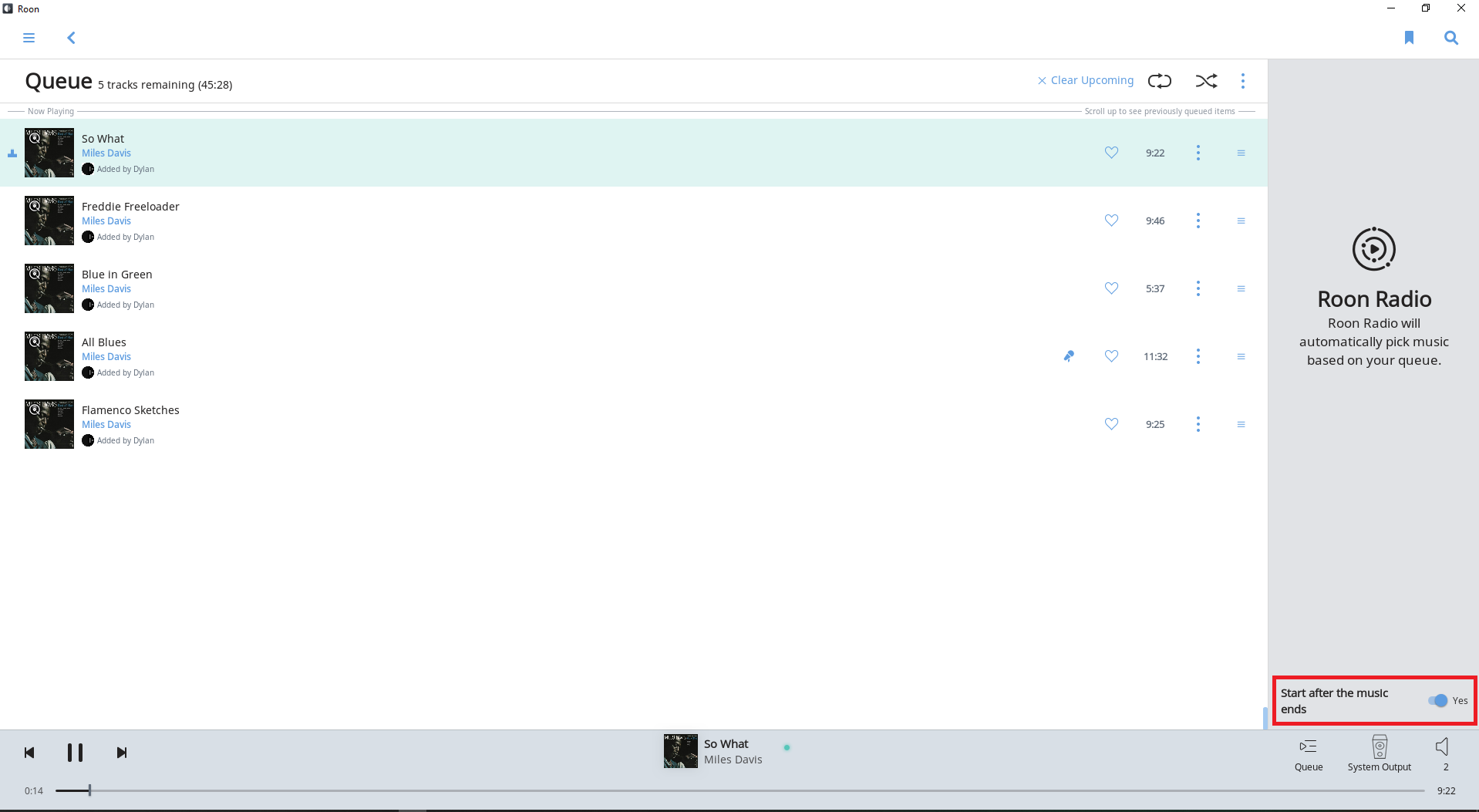
Task: Open three-dot menu for All Blues
Action: [x=1198, y=356]
